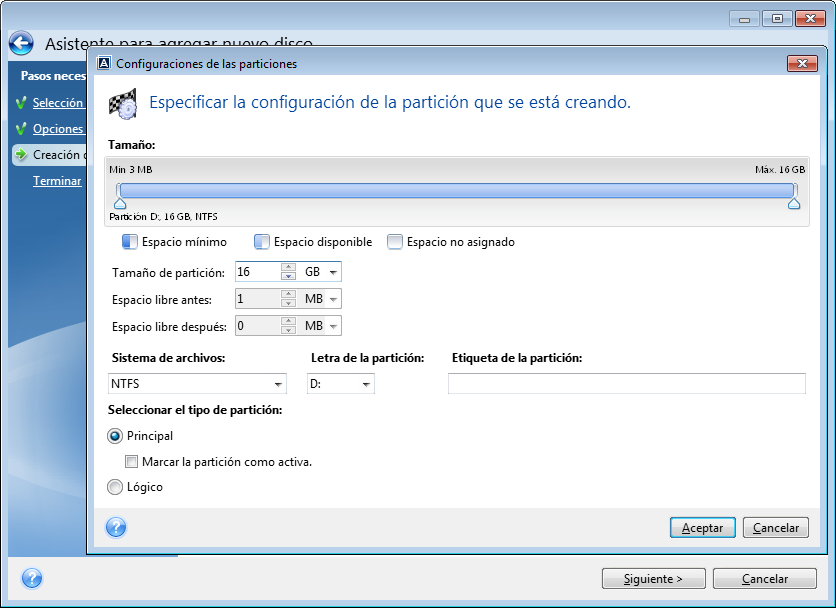Go to the Terminar wizard step
This screenshot has height=608, width=836.
coord(57,181)
